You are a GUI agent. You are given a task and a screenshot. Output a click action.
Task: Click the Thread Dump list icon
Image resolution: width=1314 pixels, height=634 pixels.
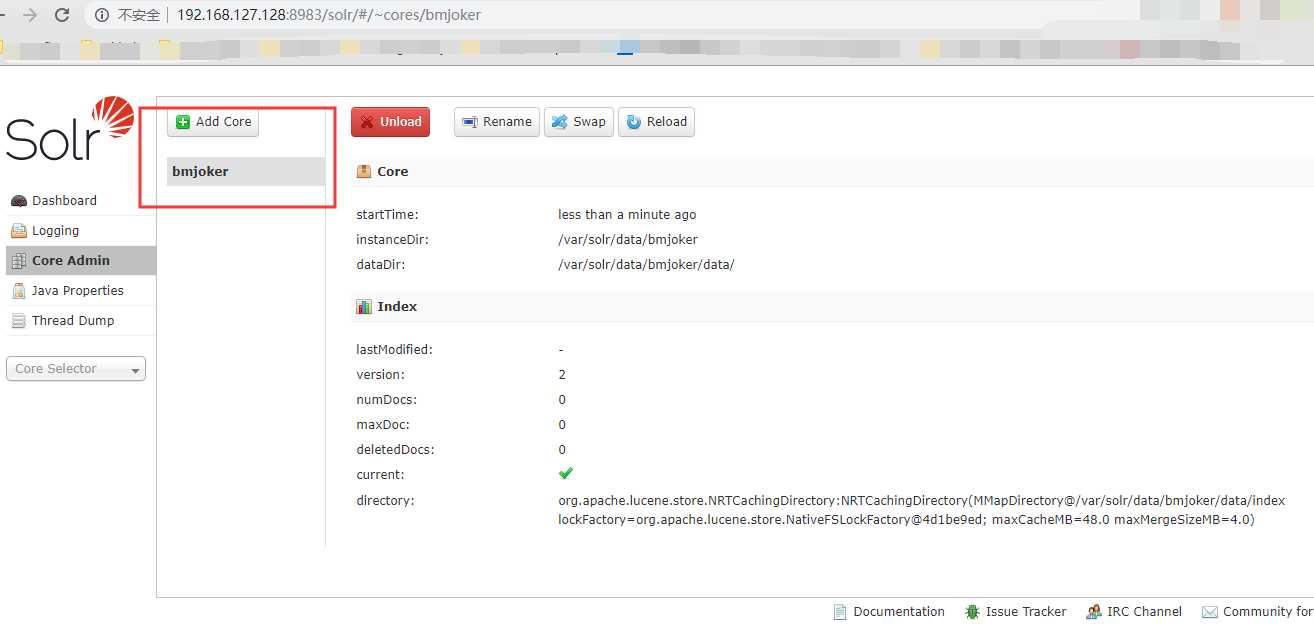click(x=19, y=321)
